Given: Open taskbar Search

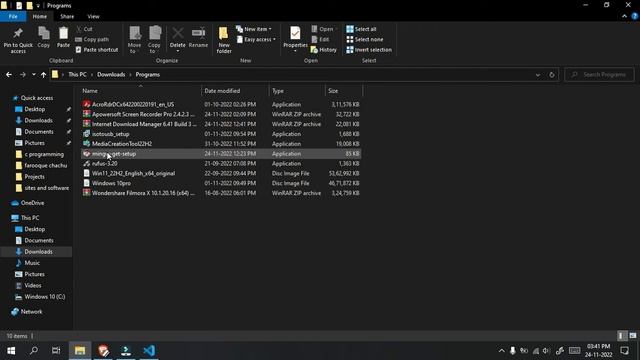Looking at the screenshot, I should pyautogui.click(x=34, y=351).
